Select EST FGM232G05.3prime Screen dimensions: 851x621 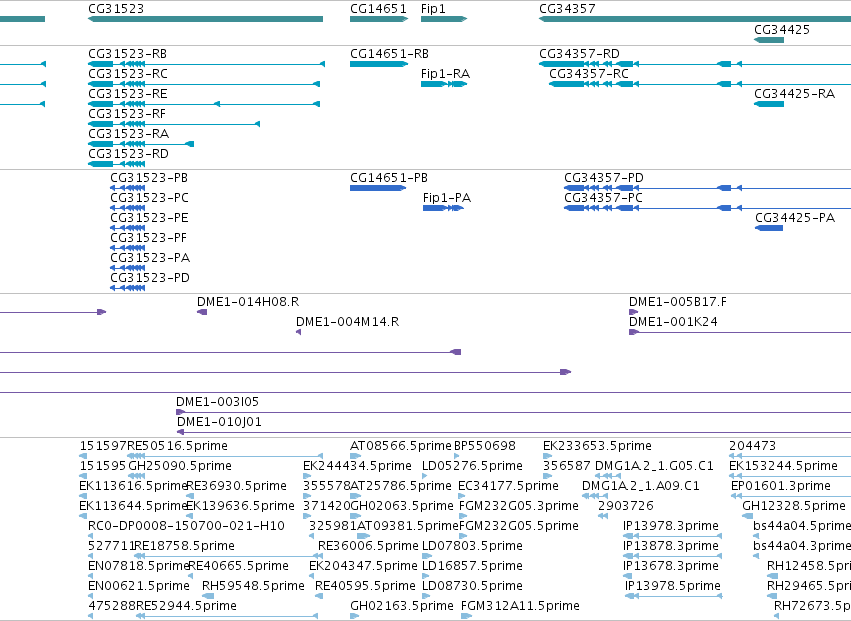click(x=519, y=506)
